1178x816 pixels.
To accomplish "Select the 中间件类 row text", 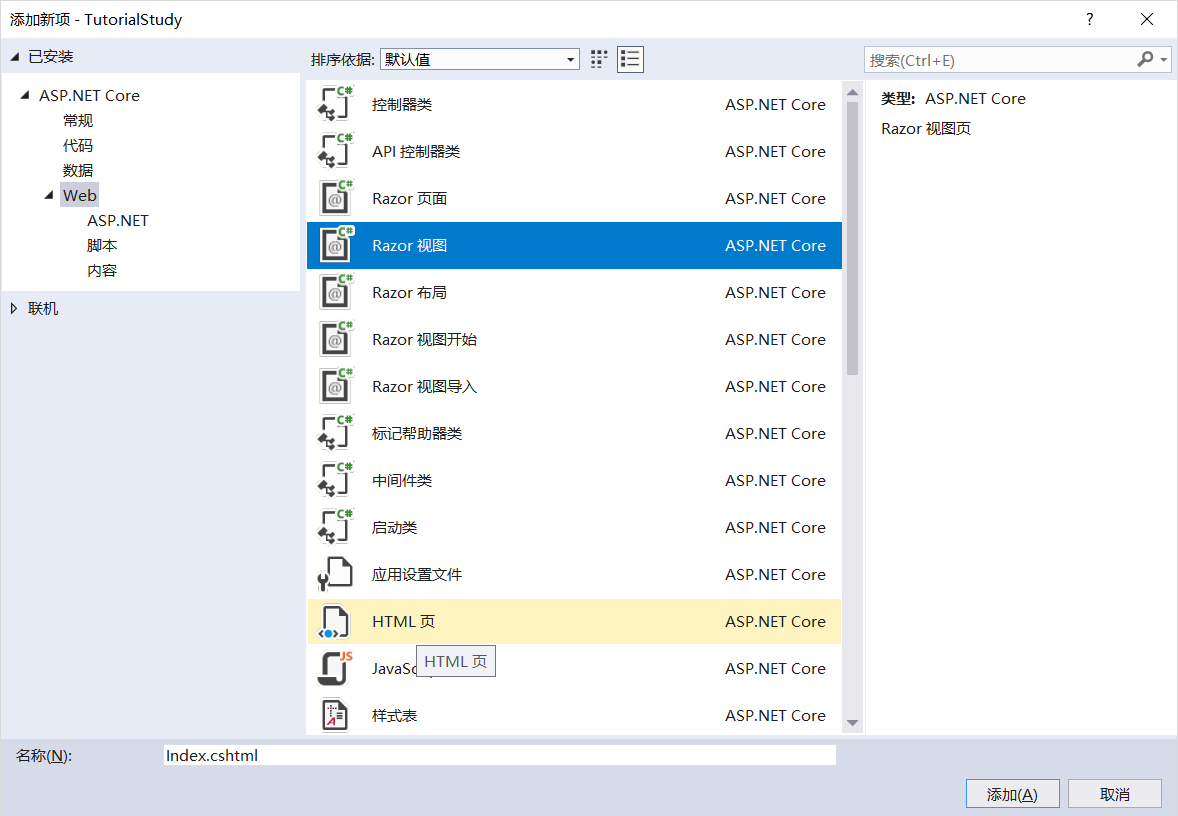I will click(402, 480).
